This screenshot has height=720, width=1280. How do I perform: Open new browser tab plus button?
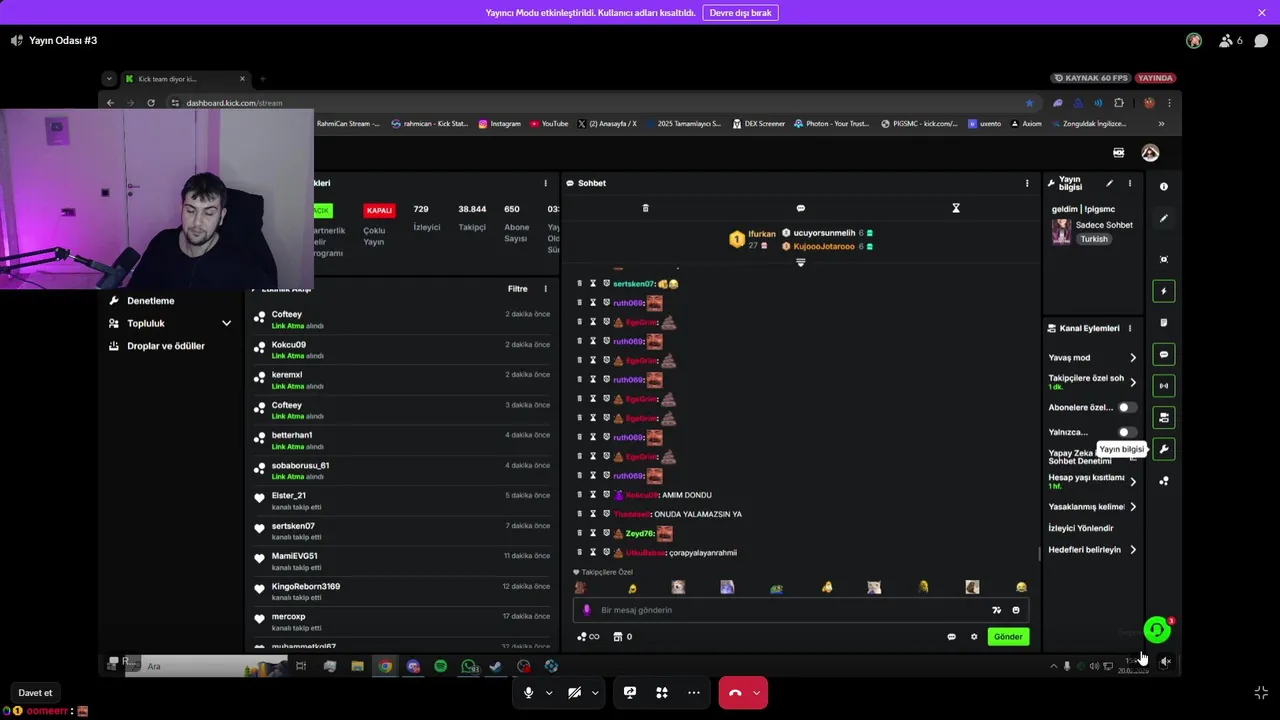pos(262,79)
